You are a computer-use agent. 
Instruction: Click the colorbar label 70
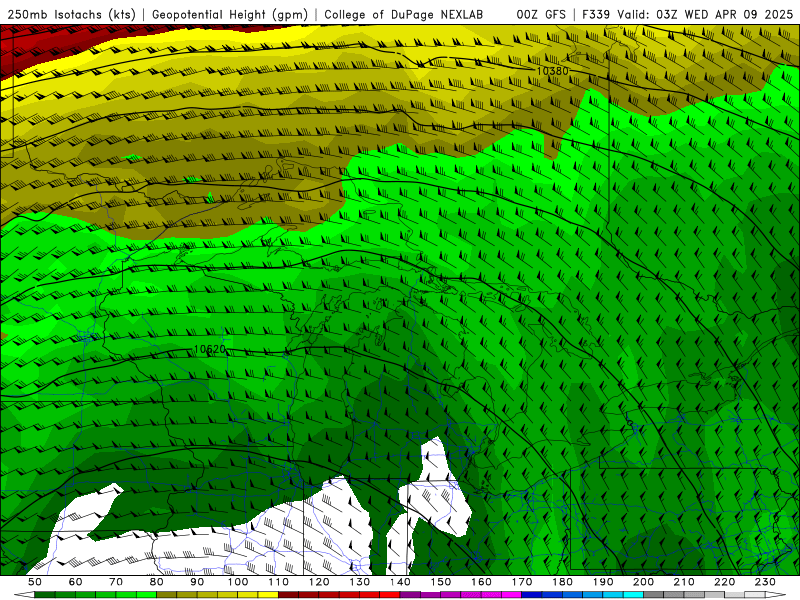116,582
